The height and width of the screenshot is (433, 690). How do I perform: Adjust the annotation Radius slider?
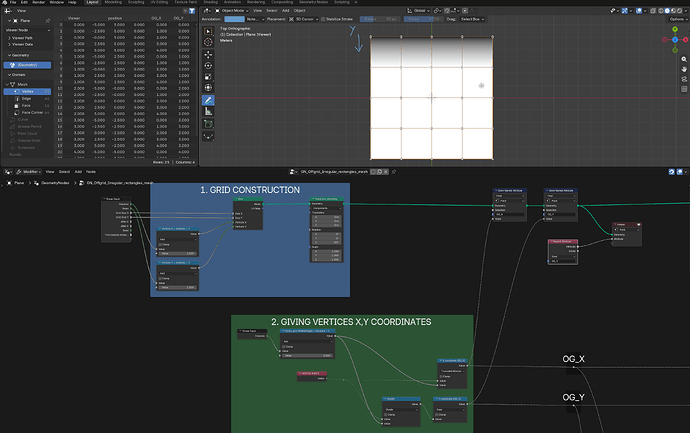click(379, 19)
